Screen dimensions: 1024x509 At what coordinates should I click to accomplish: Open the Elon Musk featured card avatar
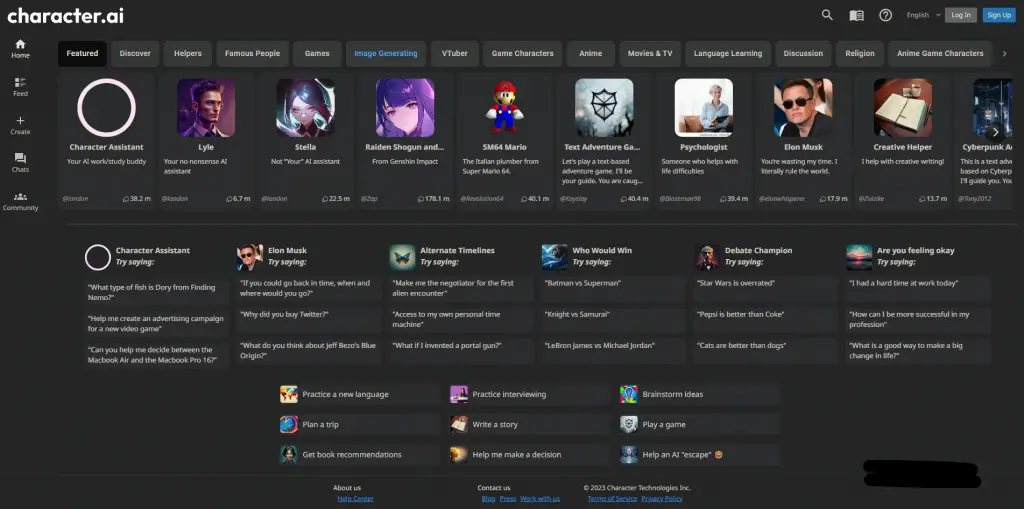(x=803, y=108)
